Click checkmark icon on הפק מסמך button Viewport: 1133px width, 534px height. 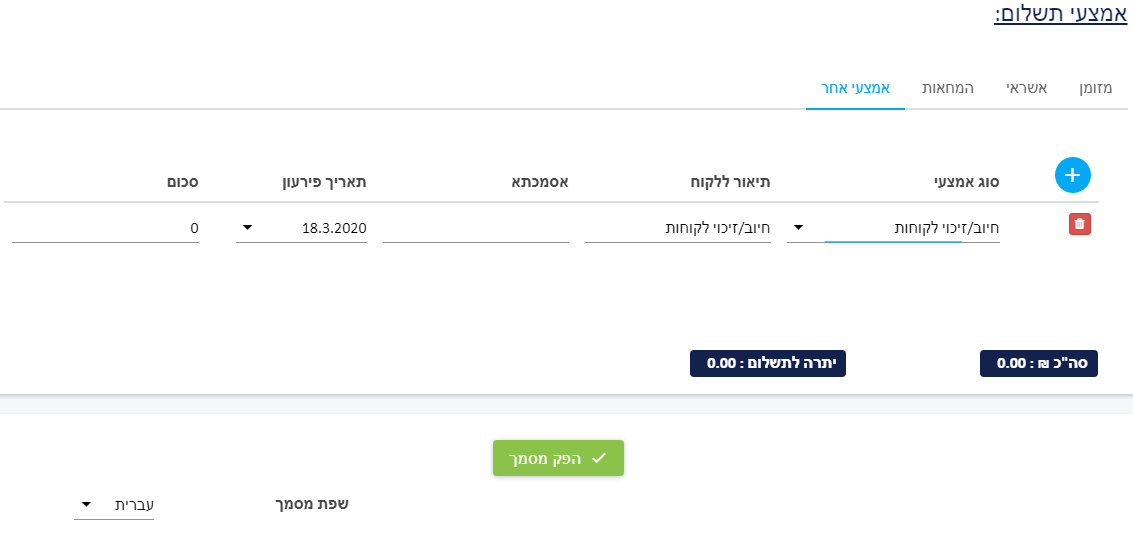click(x=598, y=458)
